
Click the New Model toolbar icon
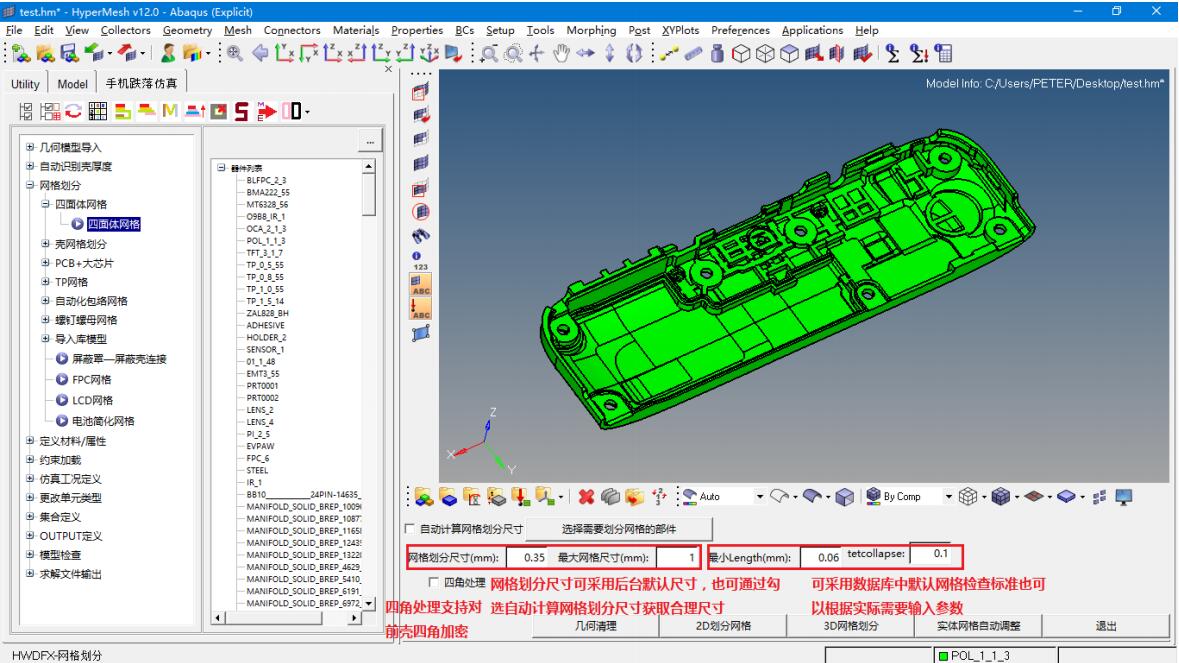pyautogui.click(x=21, y=53)
